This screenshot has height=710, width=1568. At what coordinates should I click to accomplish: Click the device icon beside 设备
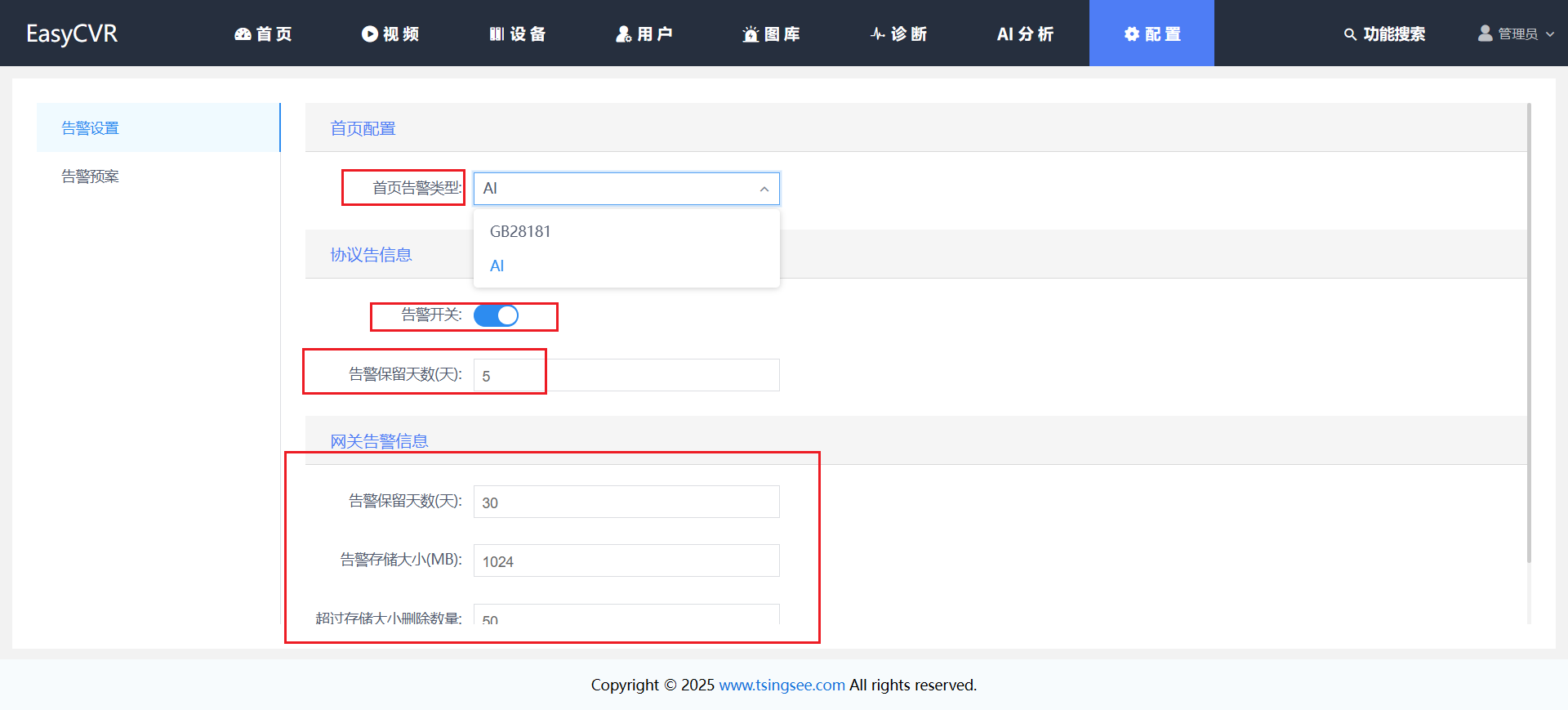click(x=497, y=33)
